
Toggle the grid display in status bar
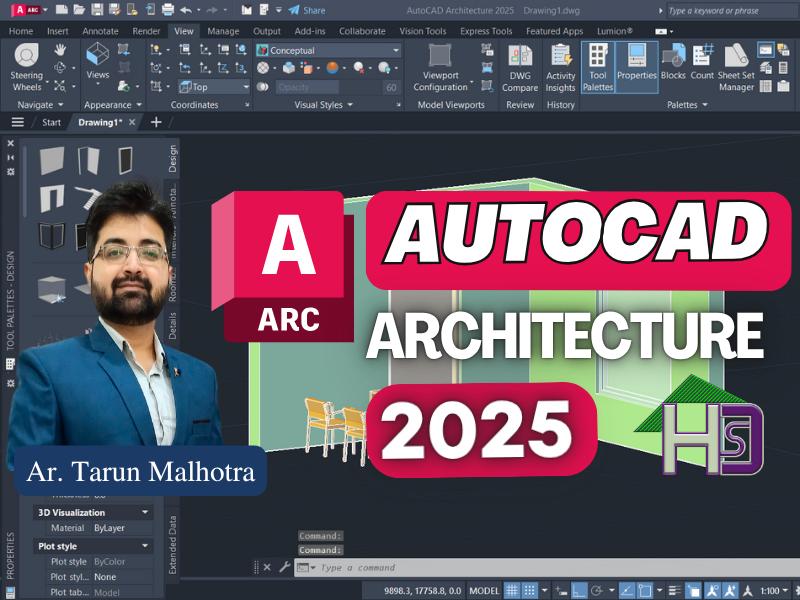pyautogui.click(x=514, y=588)
